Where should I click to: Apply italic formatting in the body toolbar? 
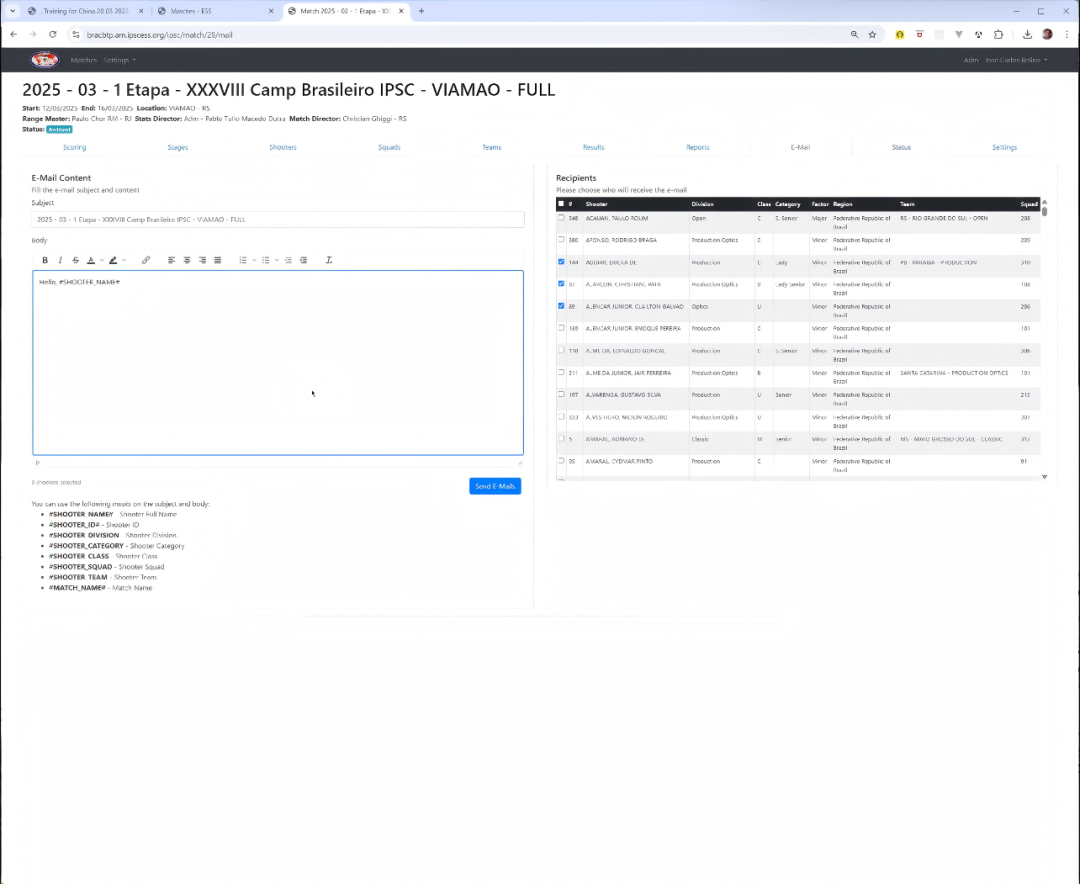click(60, 260)
